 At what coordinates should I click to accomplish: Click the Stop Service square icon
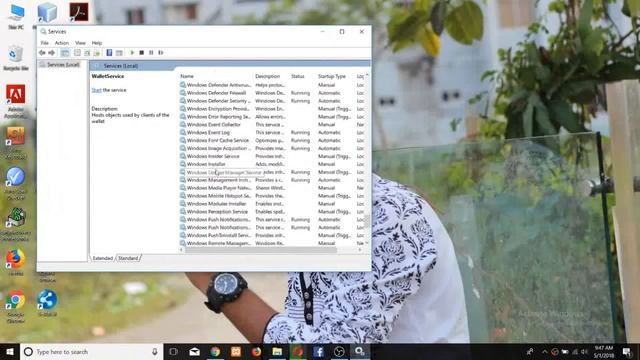[142, 53]
